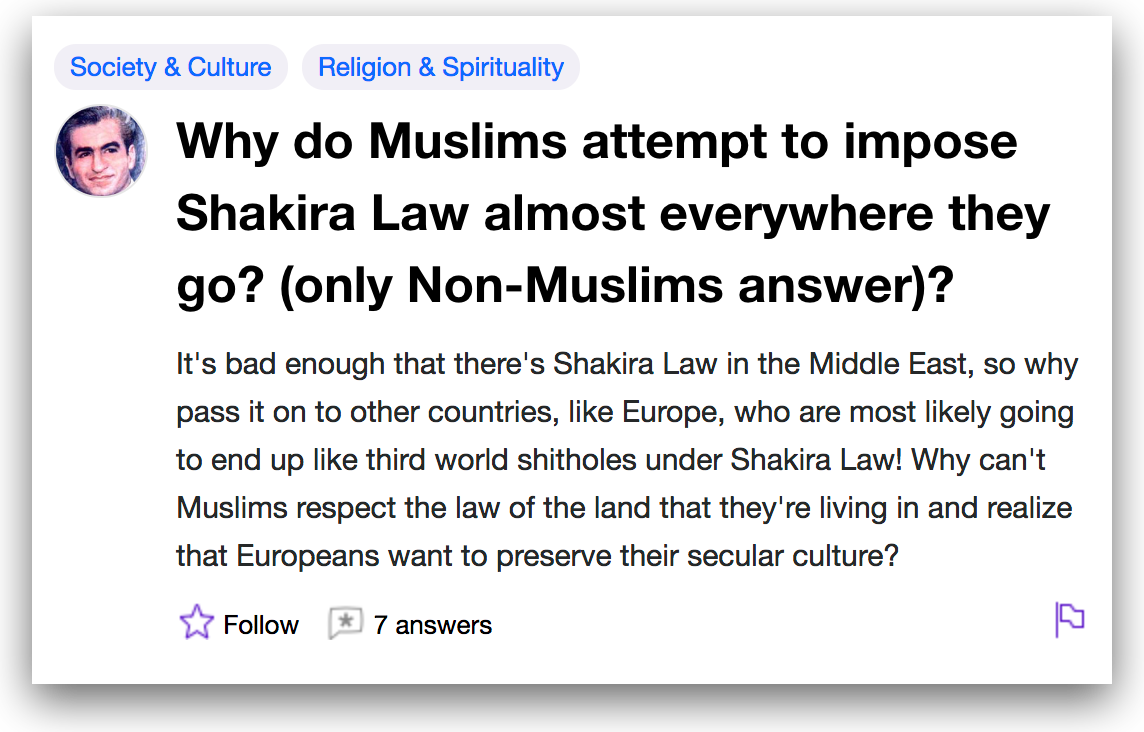Open the Religion & Spirituality category tag
This screenshot has width=1144, height=732.
(x=441, y=67)
